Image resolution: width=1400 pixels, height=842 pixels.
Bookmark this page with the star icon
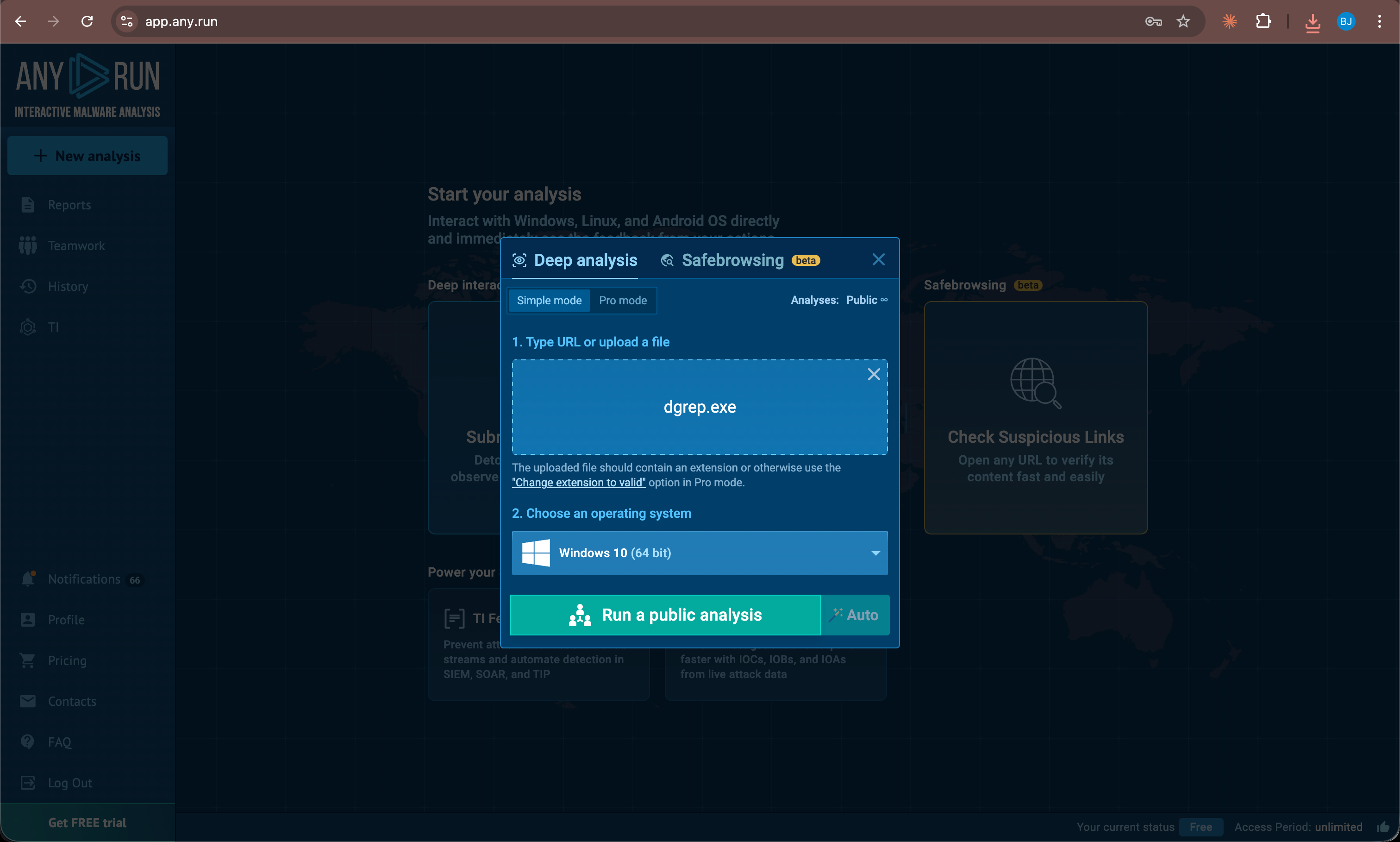point(1183,22)
